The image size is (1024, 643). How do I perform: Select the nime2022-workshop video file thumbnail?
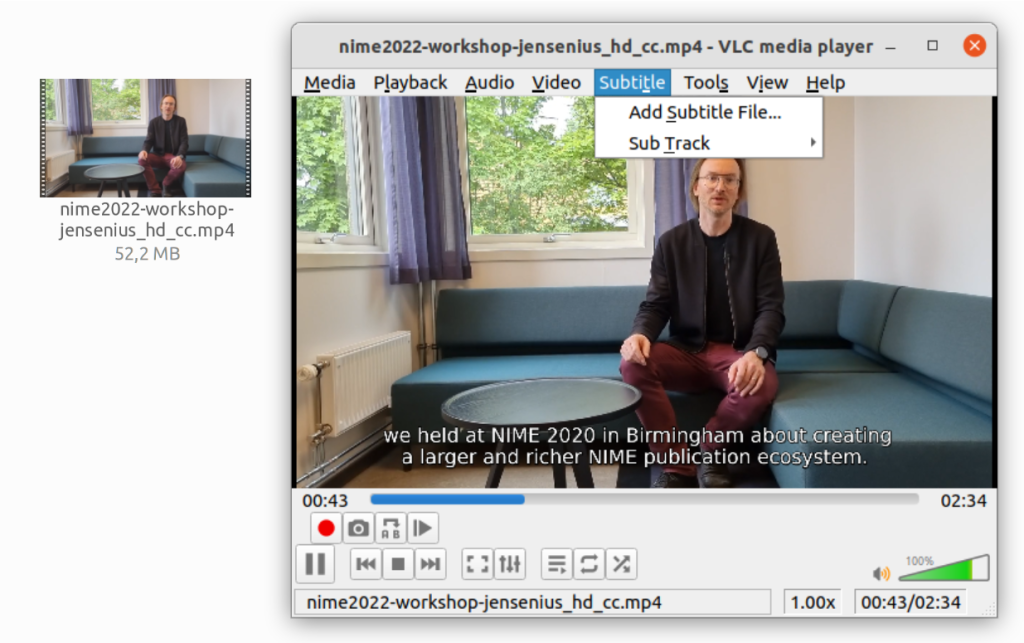click(146, 138)
